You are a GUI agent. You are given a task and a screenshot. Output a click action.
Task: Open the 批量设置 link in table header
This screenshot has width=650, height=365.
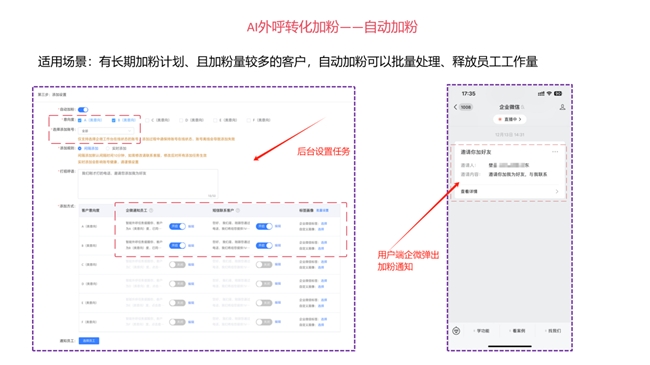(322, 210)
